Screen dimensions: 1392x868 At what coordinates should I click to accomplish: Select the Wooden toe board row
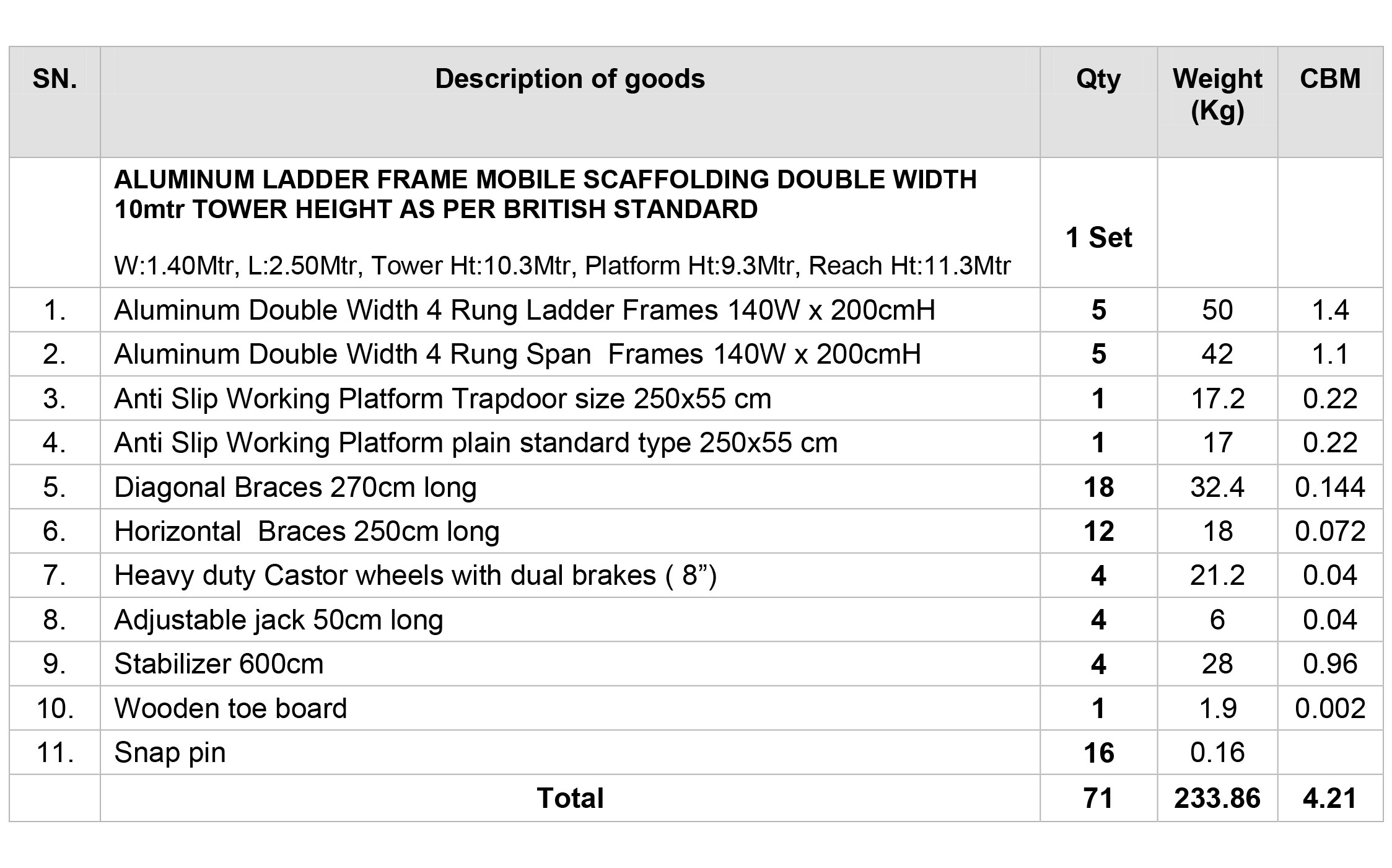(696, 708)
